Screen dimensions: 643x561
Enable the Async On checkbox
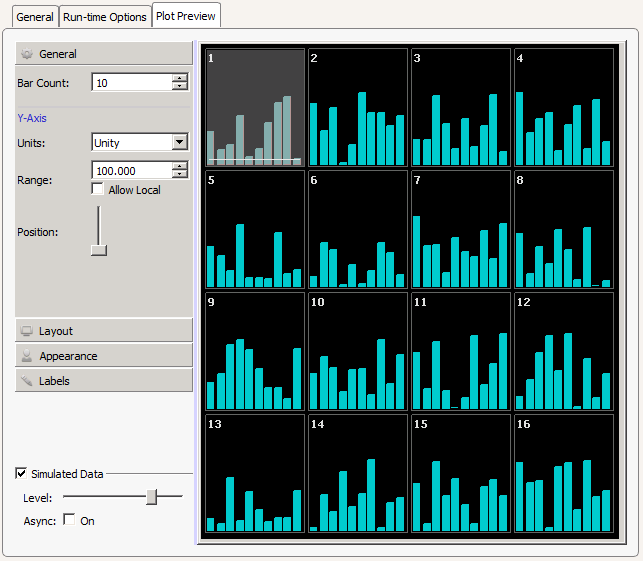pos(69,520)
